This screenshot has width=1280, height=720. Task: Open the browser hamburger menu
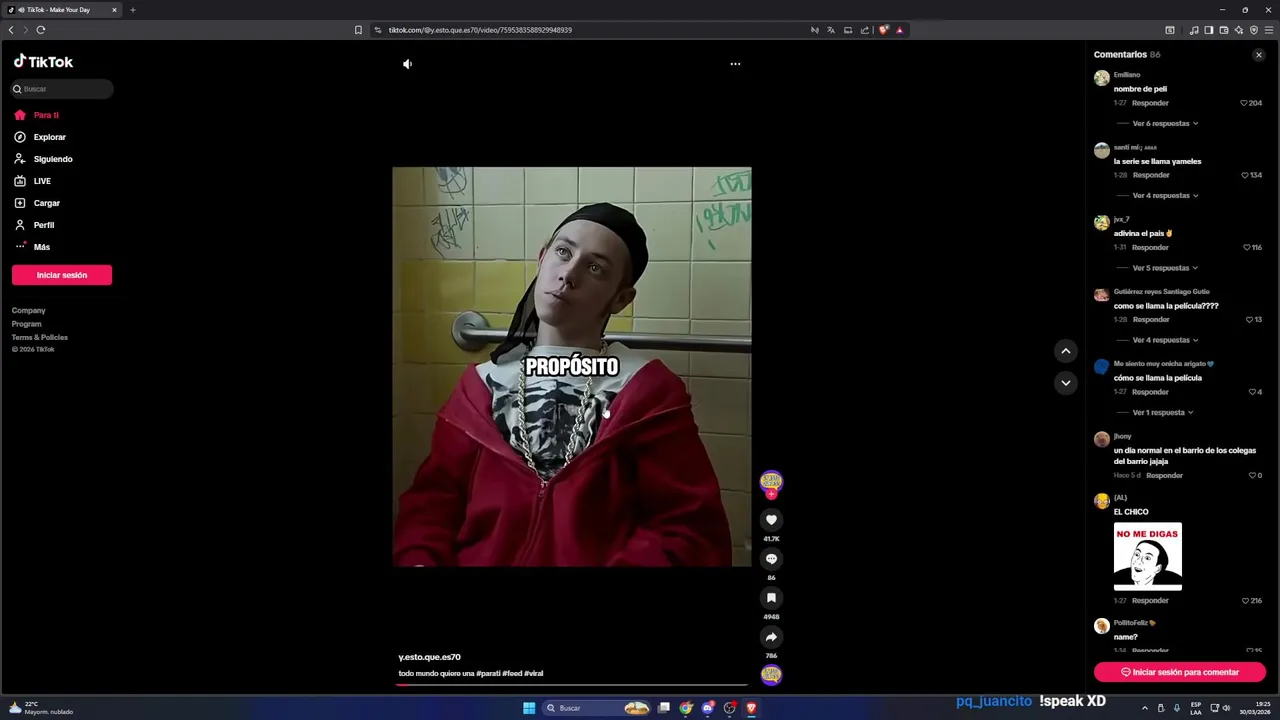click(1269, 30)
